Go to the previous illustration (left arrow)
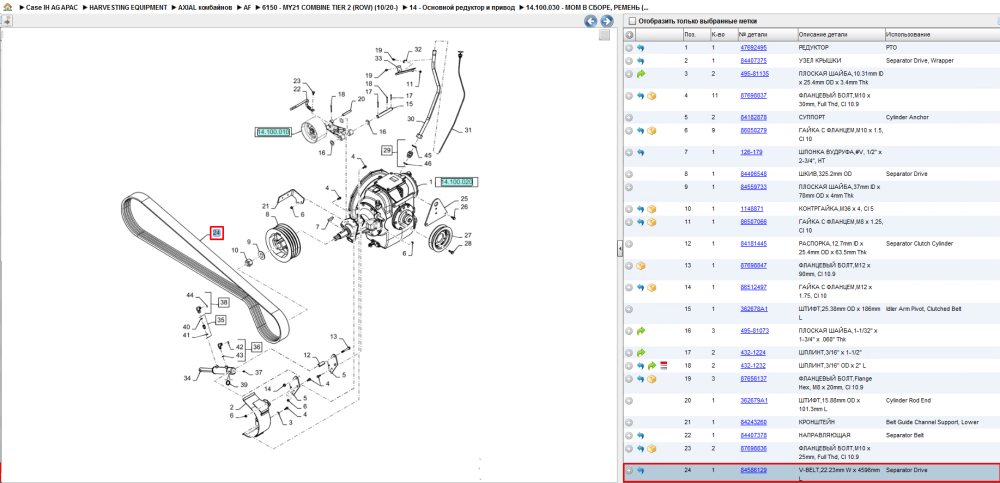Screen dimensions: 1000x483 [x=591, y=21]
